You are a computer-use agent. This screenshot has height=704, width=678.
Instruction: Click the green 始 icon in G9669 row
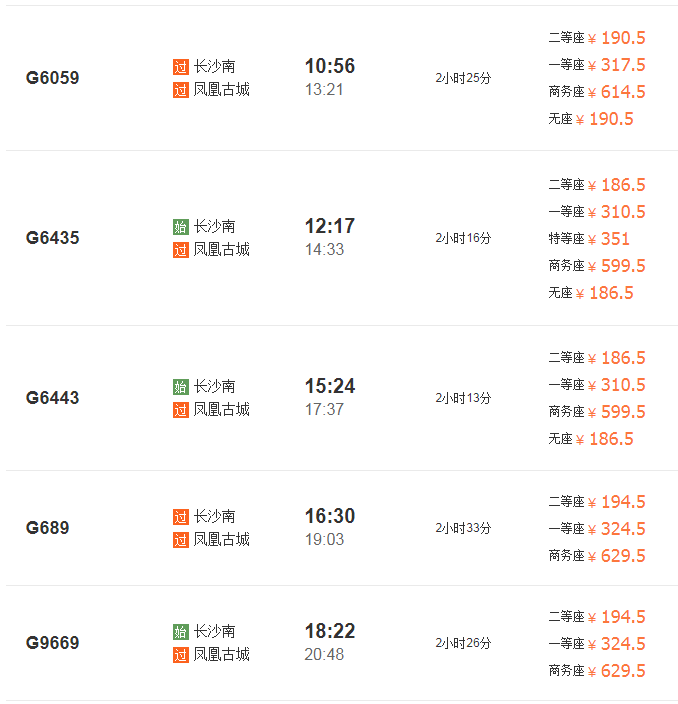click(x=180, y=632)
